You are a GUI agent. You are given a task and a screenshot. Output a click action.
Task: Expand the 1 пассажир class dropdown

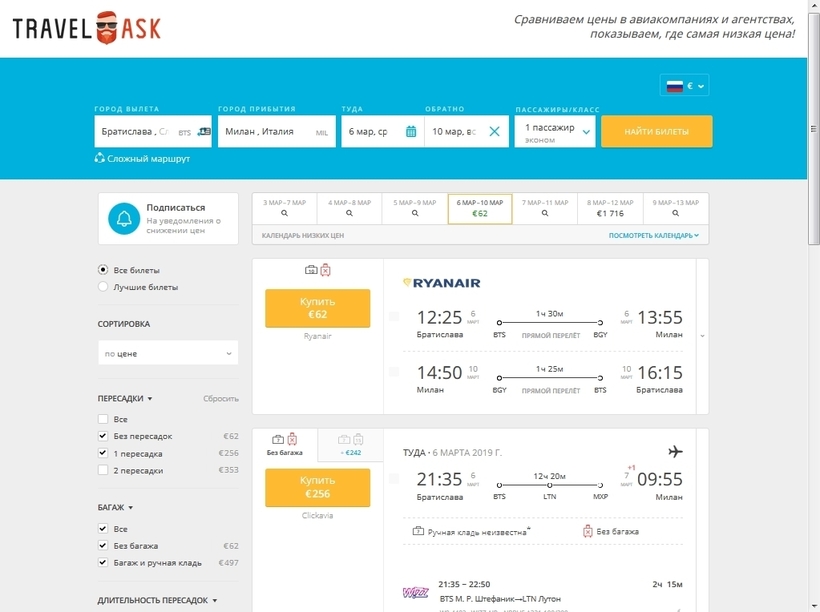coord(555,132)
